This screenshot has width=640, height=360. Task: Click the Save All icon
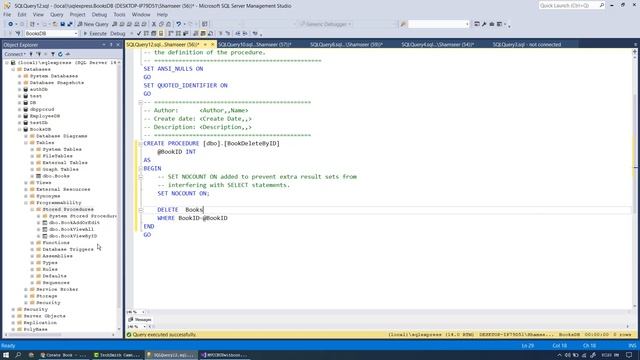[x=70, y=24]
